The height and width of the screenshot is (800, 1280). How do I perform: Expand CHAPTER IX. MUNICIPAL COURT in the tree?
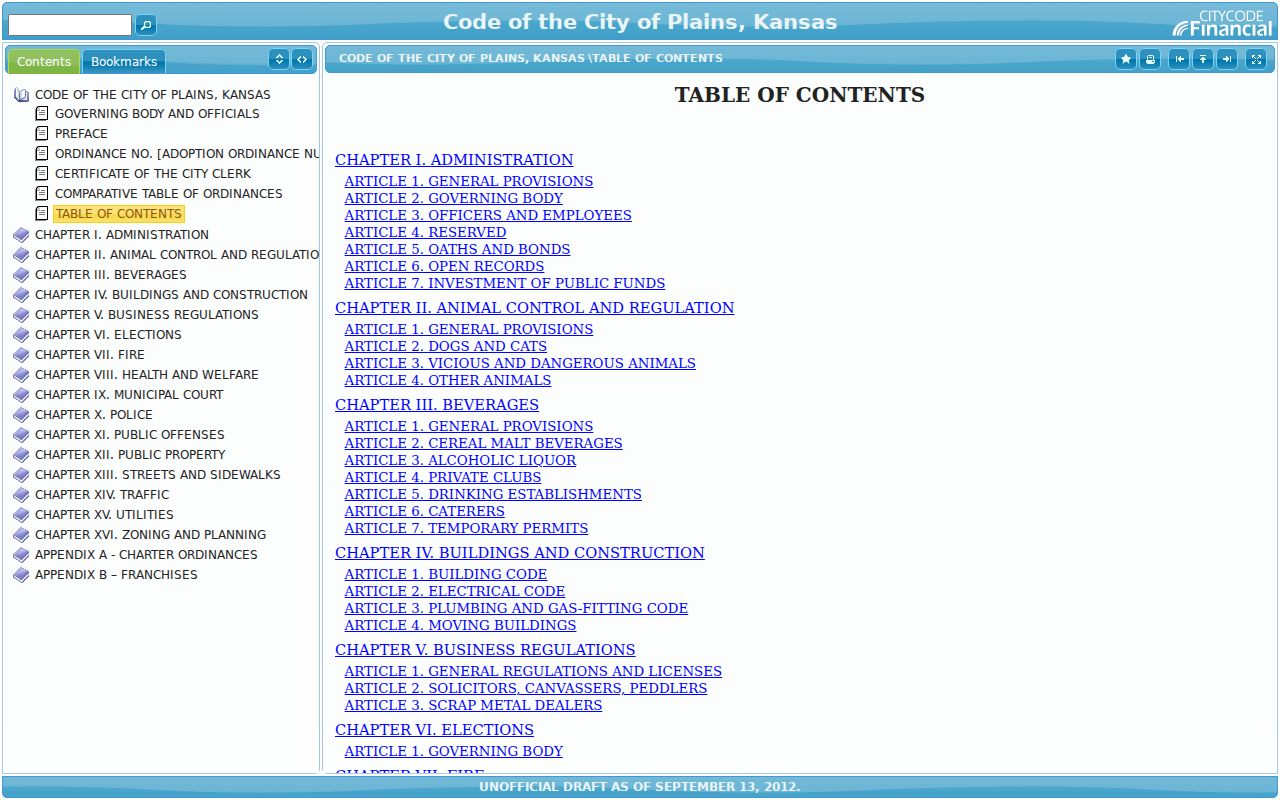(x=129, y=394)
